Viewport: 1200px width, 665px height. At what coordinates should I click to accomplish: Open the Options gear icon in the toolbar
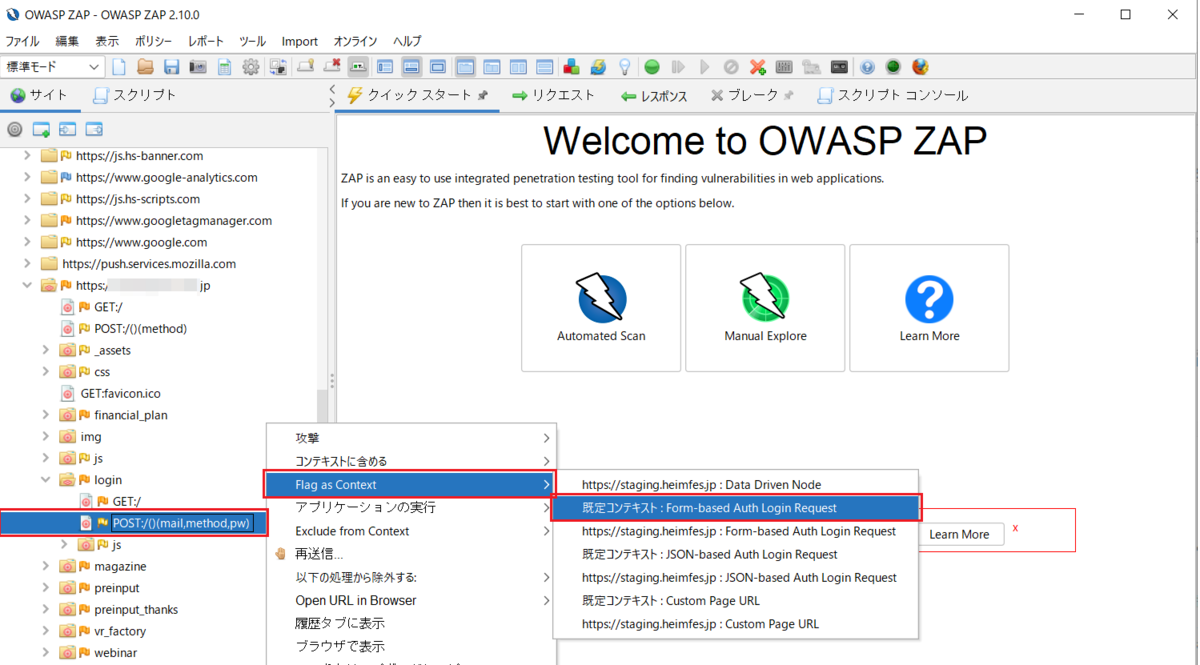(251, 67)
